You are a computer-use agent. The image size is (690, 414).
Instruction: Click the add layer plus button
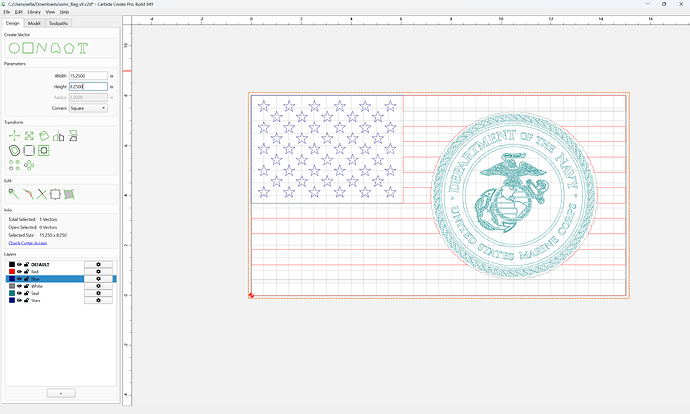[61, 393]
